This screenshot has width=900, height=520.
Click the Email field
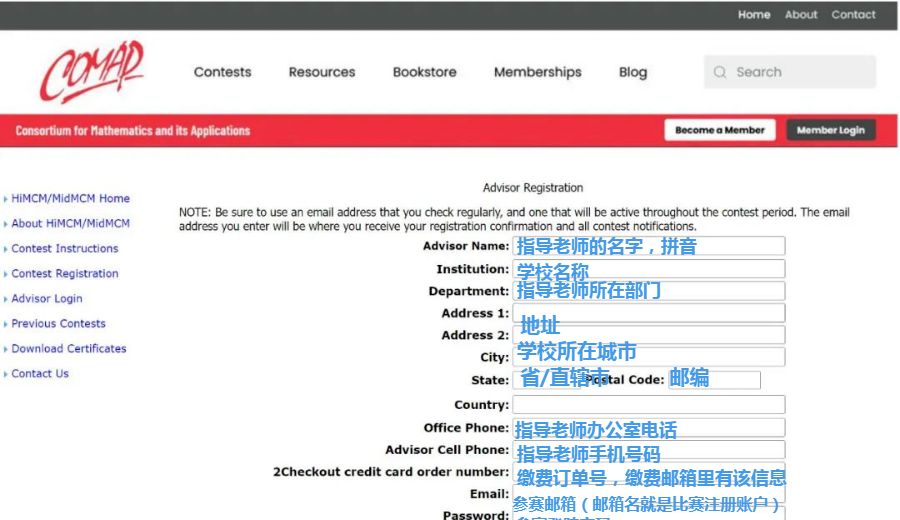[x=649, y=494]
